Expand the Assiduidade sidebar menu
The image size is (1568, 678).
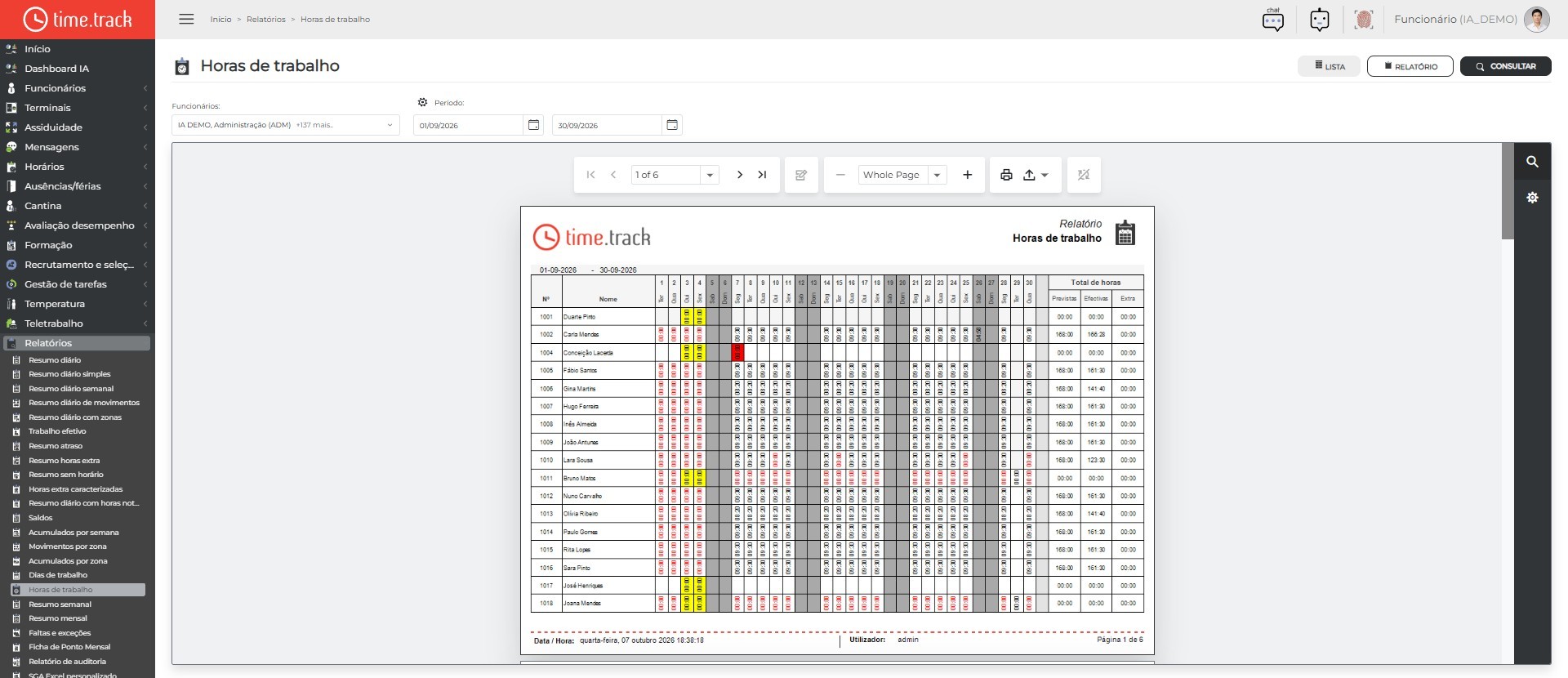[x=77, y=127]
